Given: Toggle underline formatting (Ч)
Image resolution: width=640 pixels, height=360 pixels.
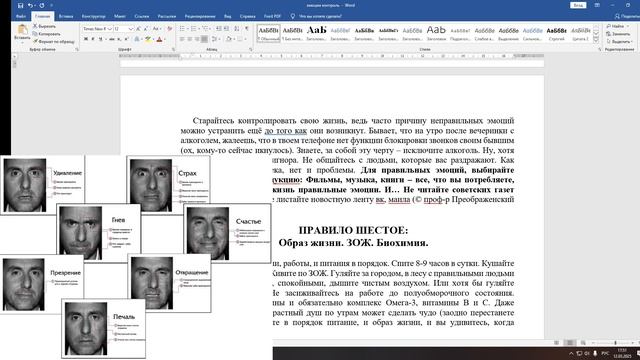Looking at the screenshot, I should coord(100,39).
